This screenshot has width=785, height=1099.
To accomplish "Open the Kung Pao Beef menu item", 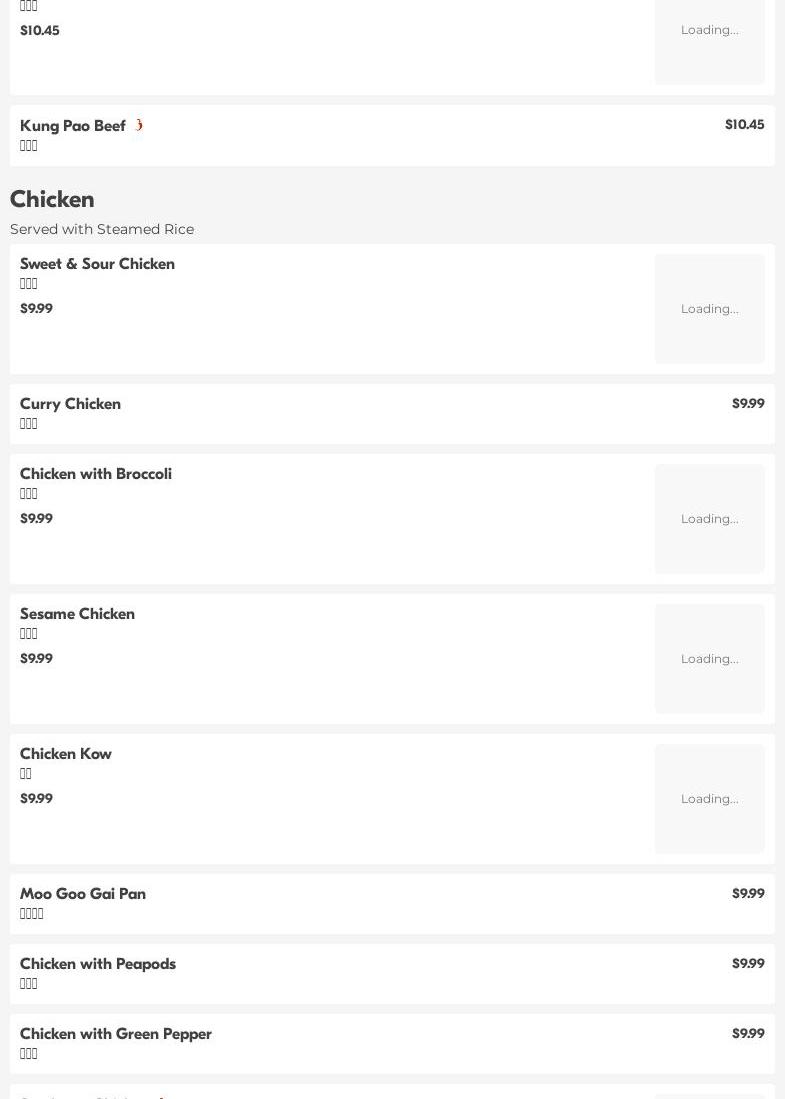I will [392, 135].
